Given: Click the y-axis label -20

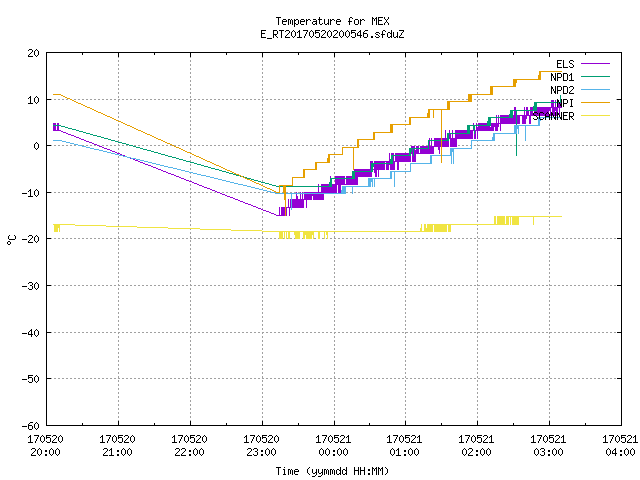Looking at the screenshot, I should click(x=31, y=239).
